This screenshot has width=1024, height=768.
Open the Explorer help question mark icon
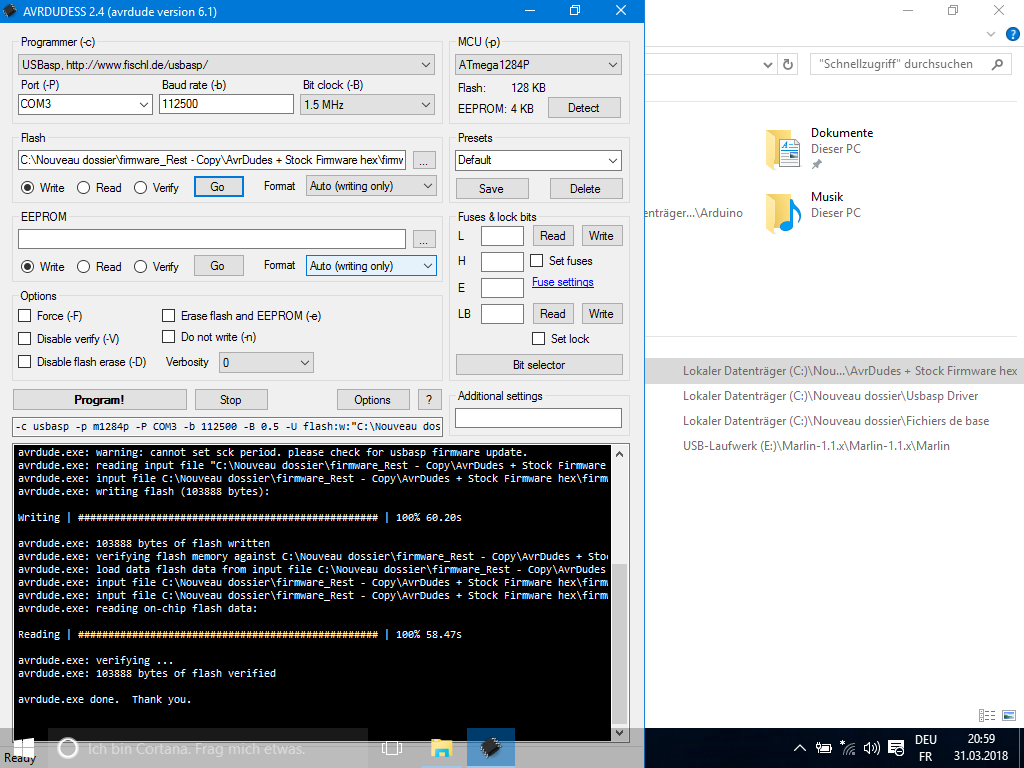pyautogui.click(x=1013, y=35)
